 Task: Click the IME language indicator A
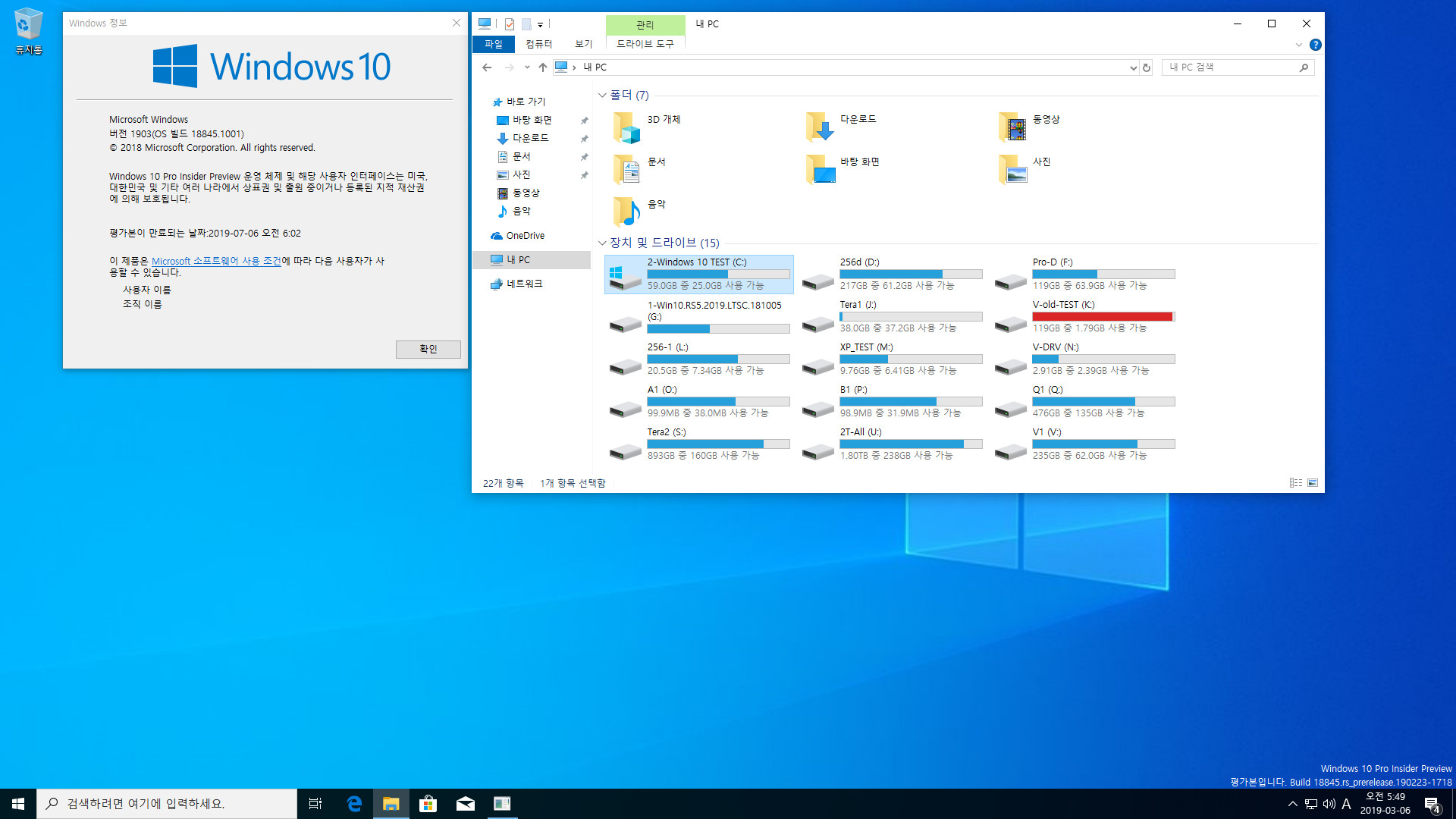click(1347, 804)
